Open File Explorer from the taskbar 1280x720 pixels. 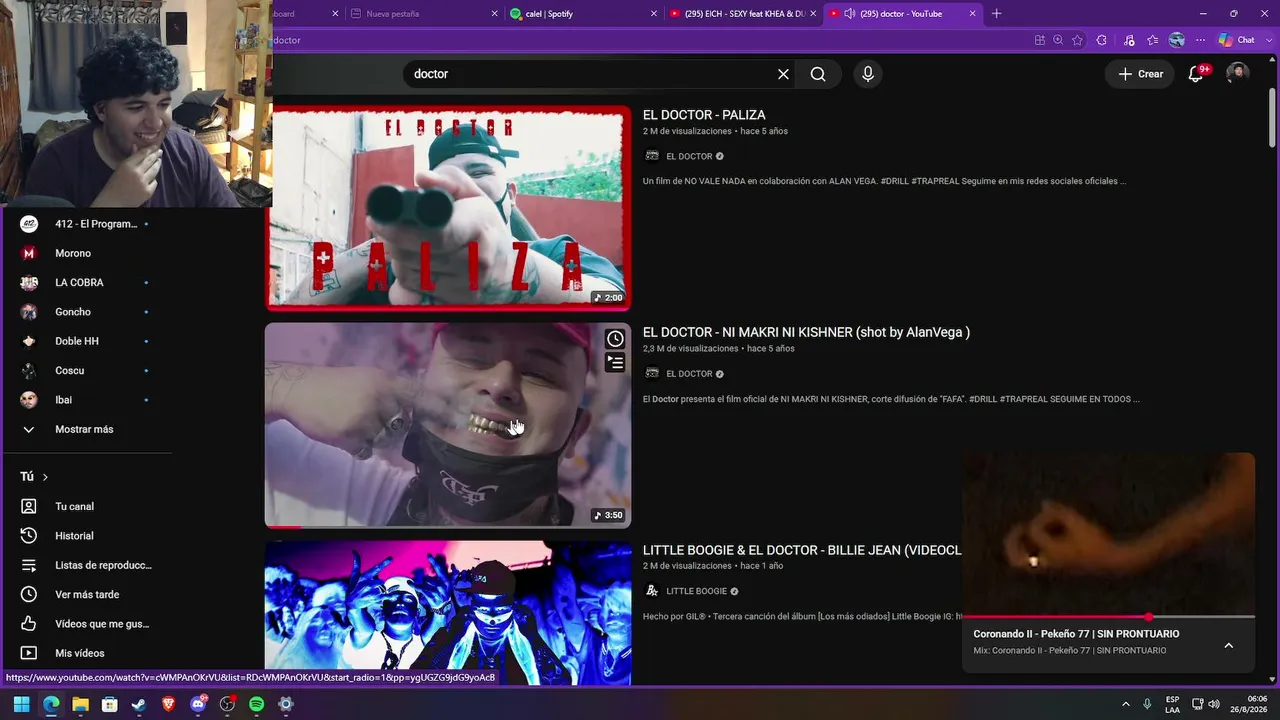(x=80, y=704)
